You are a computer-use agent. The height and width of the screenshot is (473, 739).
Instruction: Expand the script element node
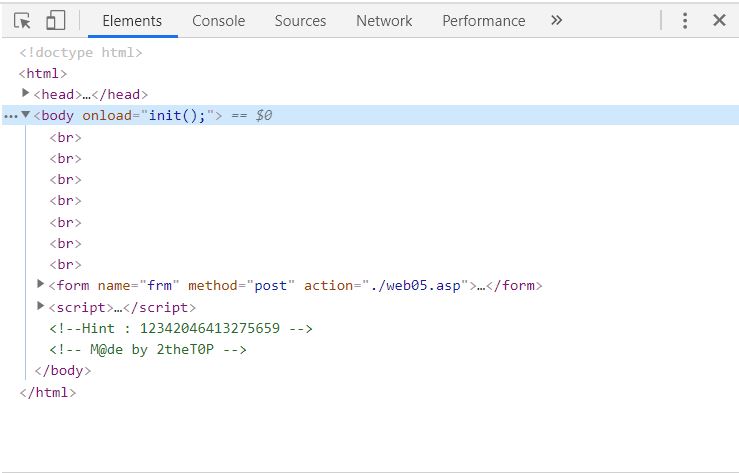[x=41, y=306]
